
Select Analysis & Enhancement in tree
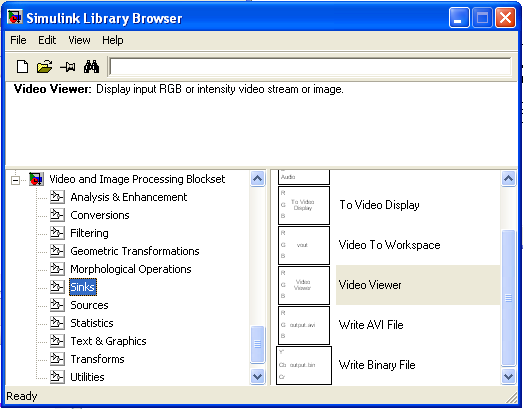point(128,197)
